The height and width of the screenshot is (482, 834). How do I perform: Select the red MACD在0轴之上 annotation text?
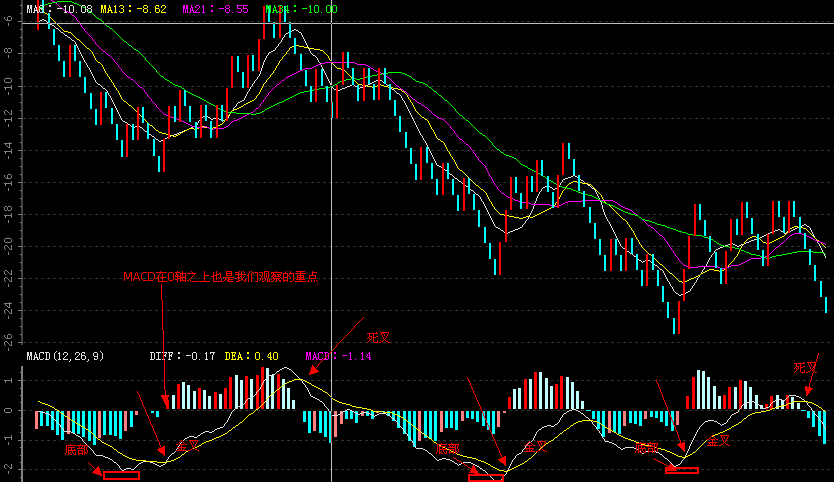220,277
